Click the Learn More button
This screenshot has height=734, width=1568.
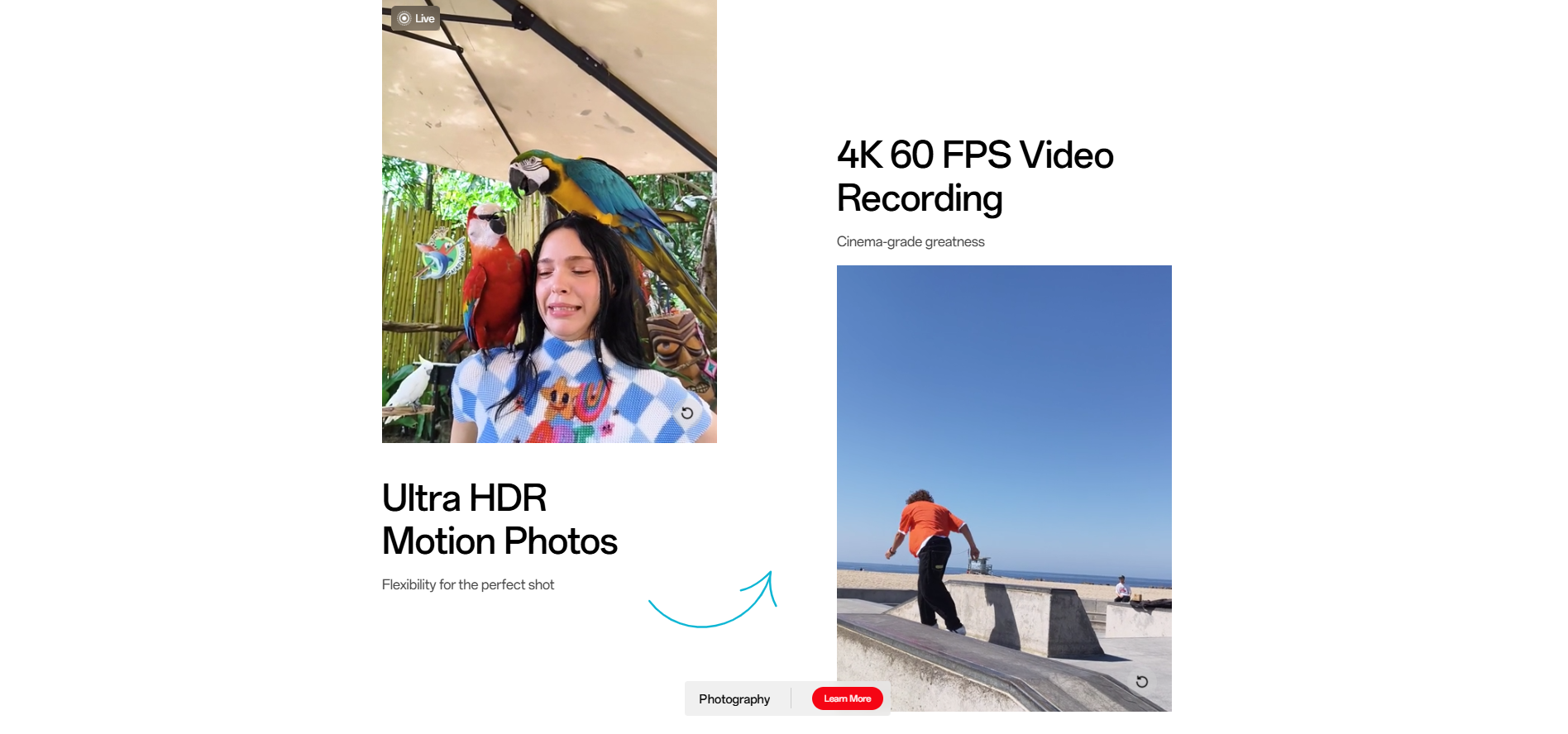coord(847,698)
